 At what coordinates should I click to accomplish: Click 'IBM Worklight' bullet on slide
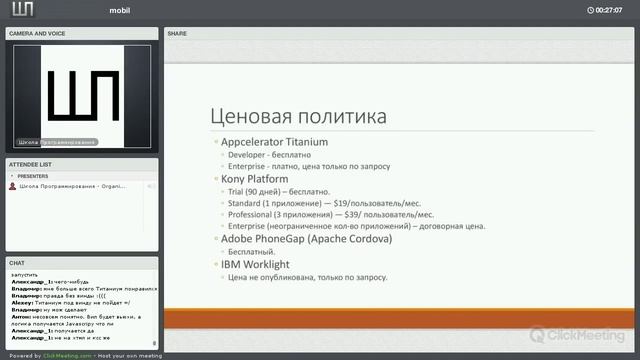coord(255,264)
